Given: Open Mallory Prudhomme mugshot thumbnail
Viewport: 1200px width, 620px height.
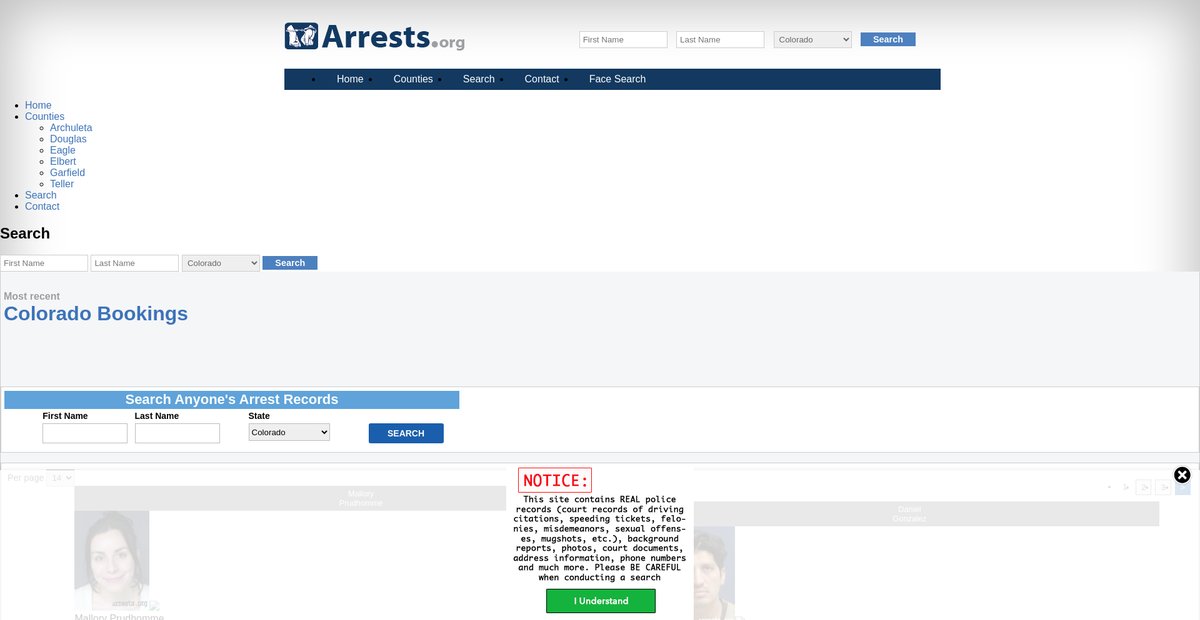Looking at the screenshot, I should pyautogui.click(x=112, y=561).
